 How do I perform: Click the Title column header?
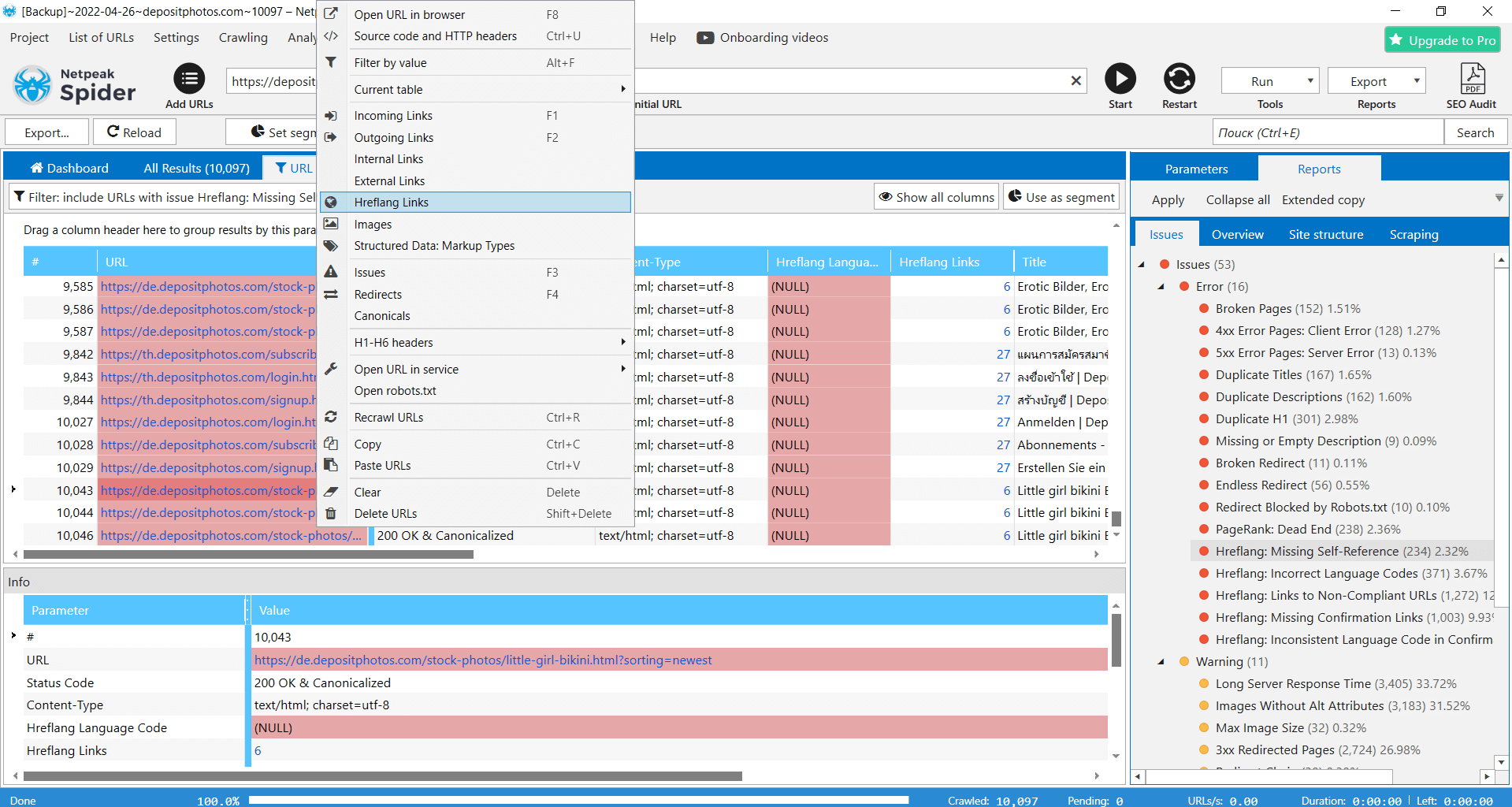point(1061,262)
